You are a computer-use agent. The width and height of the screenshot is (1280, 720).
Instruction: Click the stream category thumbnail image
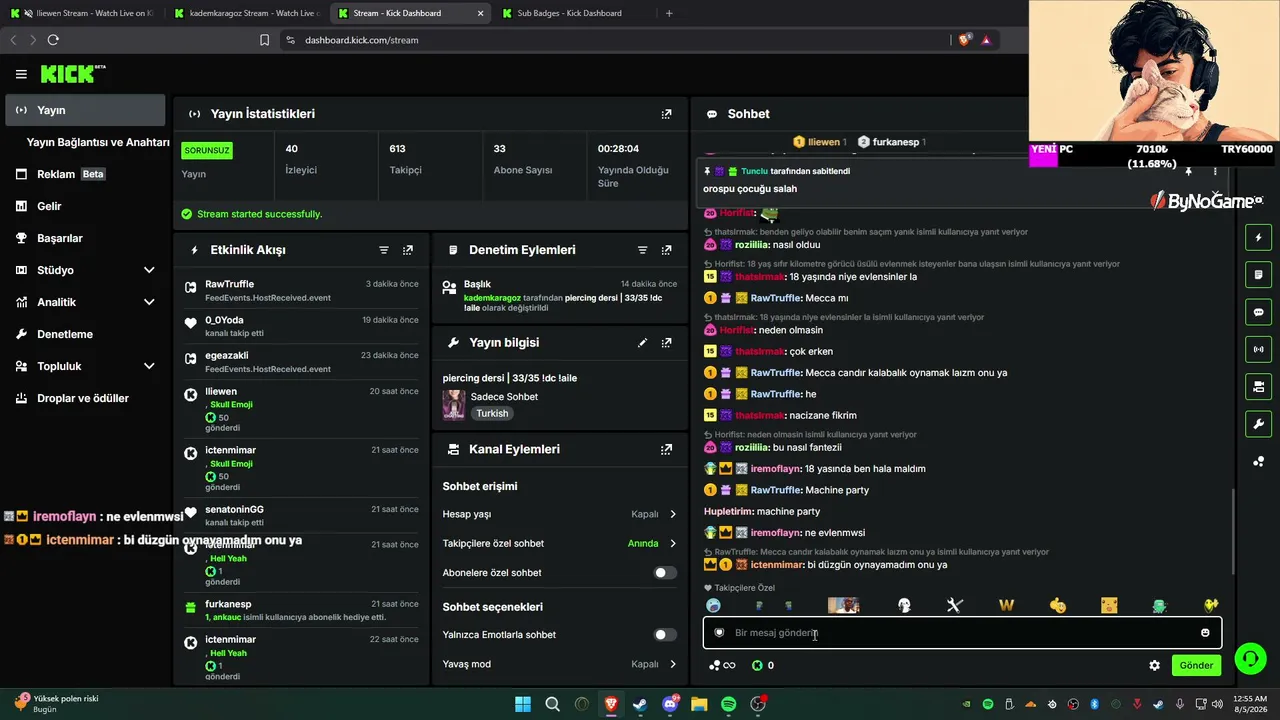click(454, 405)
